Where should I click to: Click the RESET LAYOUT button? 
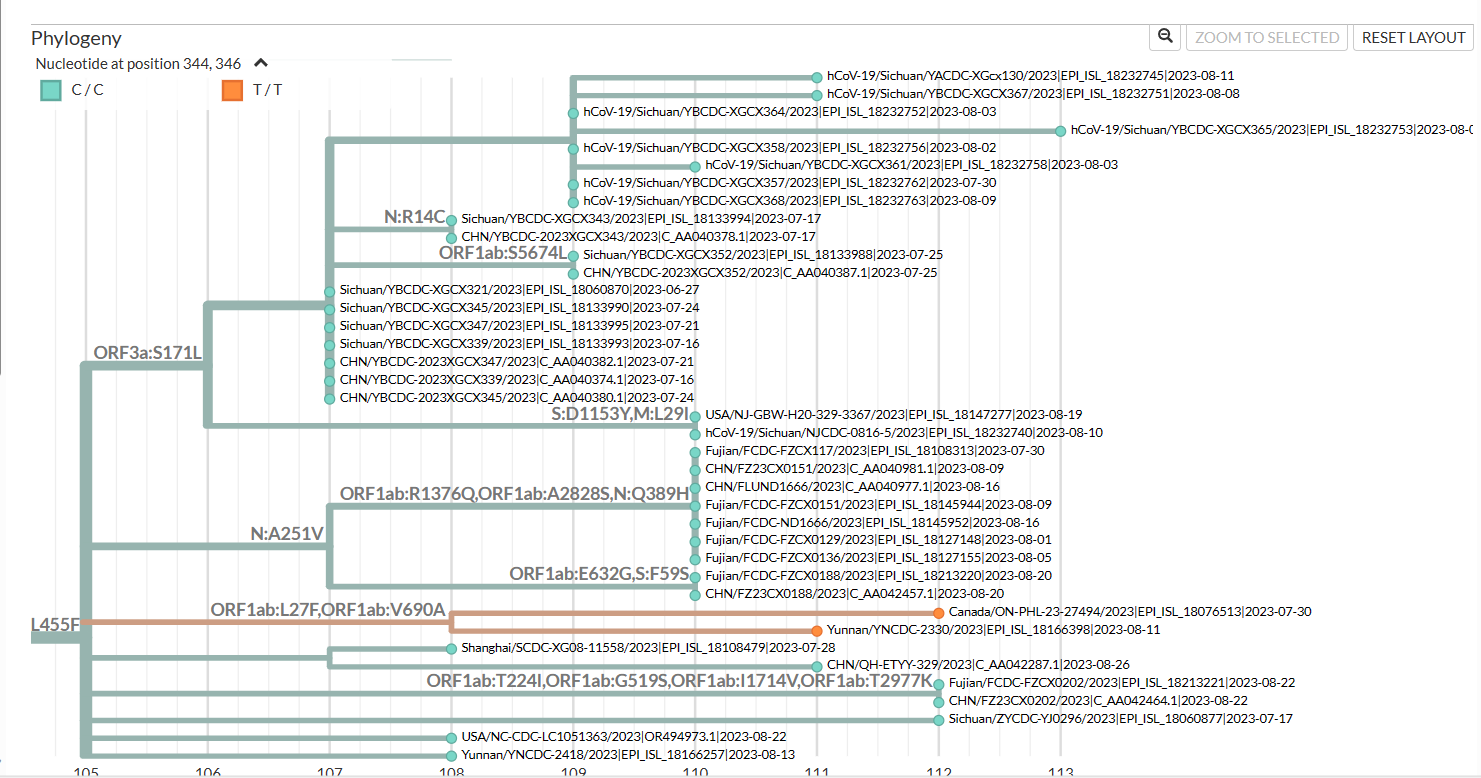click(1412, 36)
